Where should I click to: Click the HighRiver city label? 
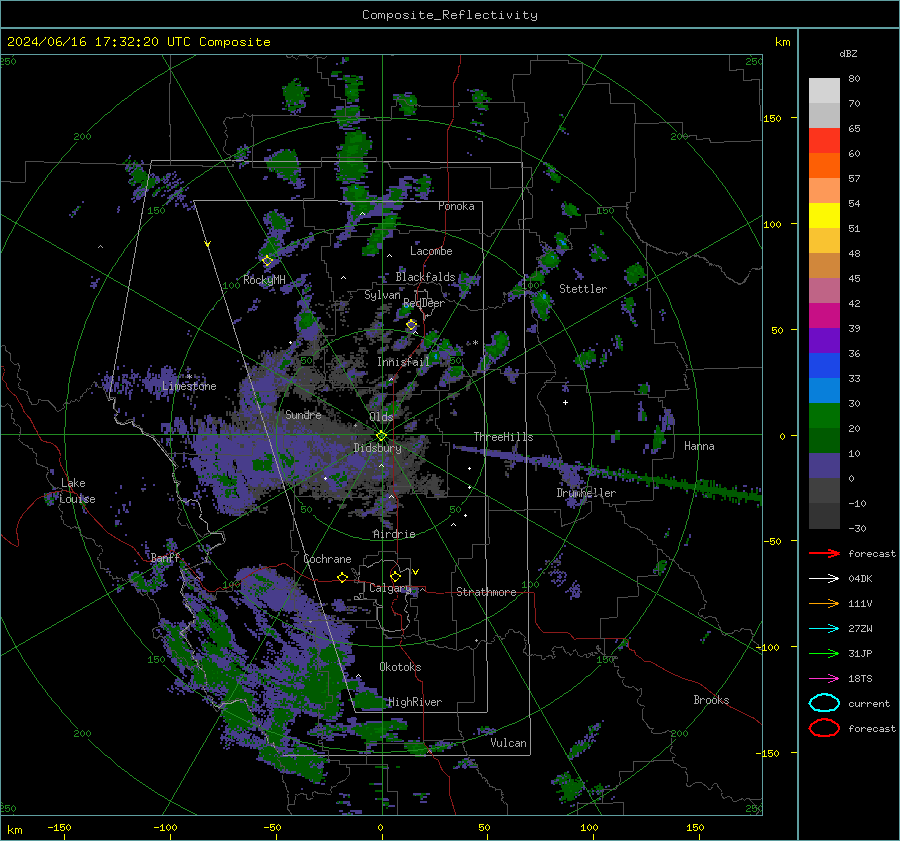pos(415,702)
